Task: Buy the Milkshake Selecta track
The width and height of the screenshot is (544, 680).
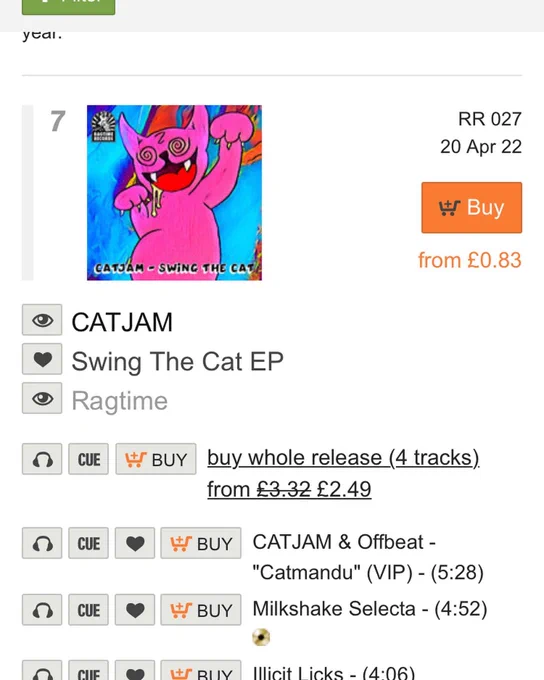Action: (x=201, y=610)
